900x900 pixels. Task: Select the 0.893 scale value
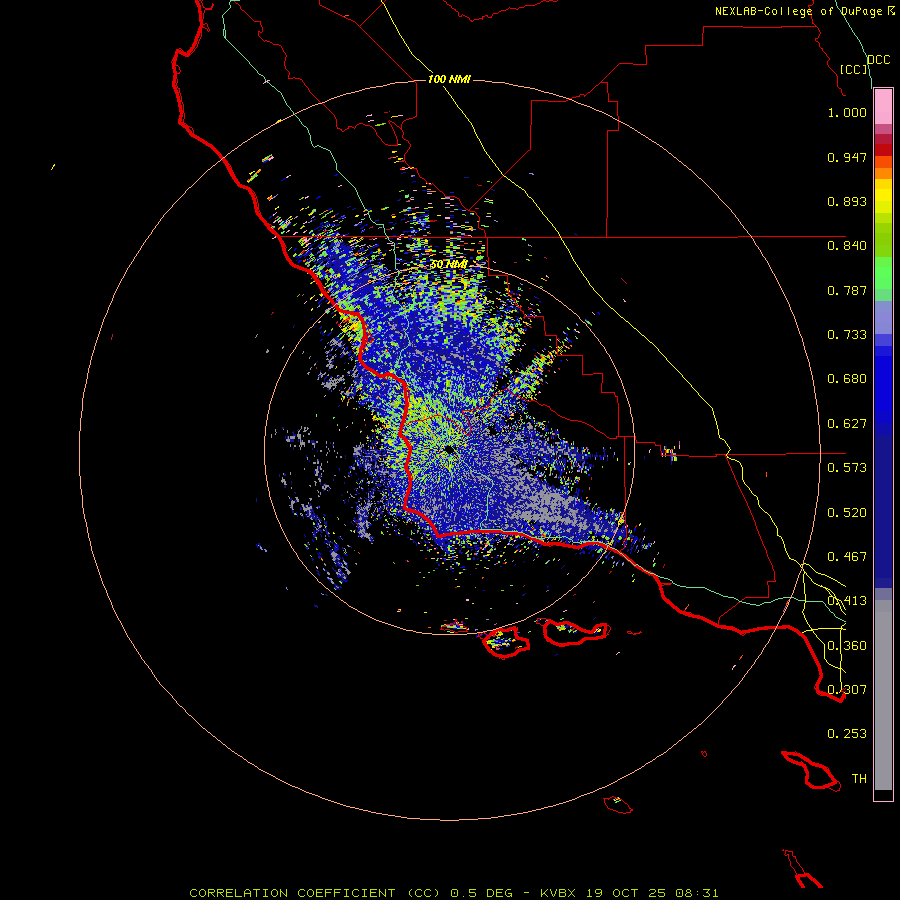847,201
